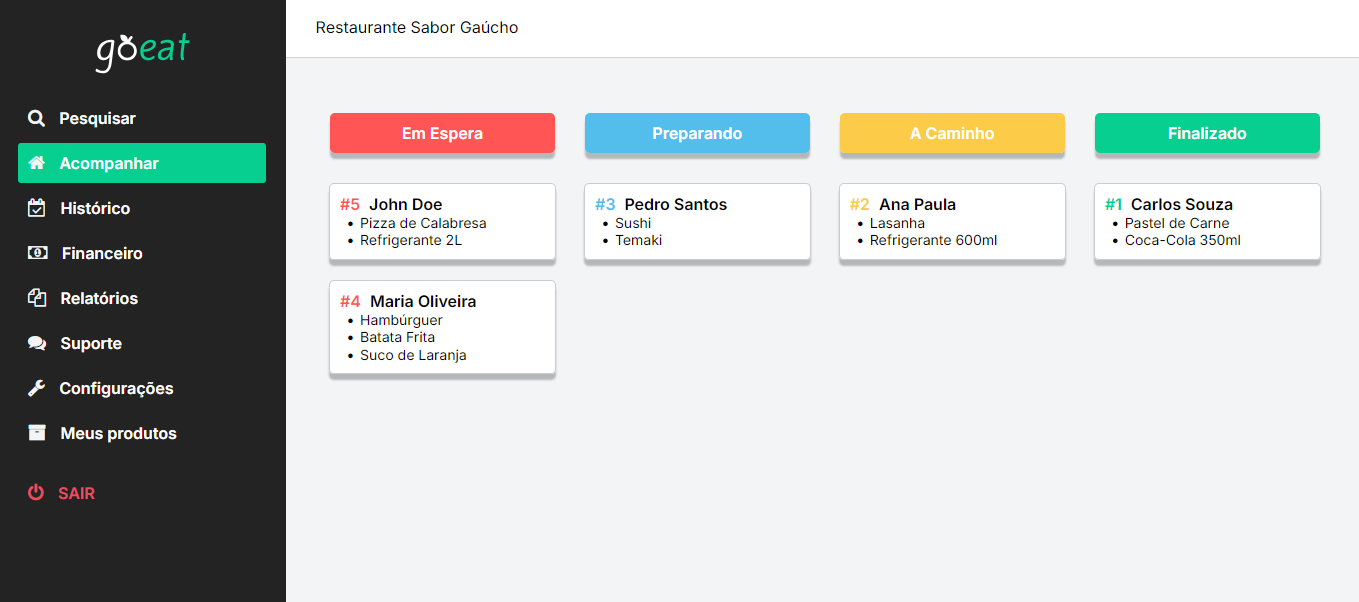Select the Preparando column header
Screen dimensions: 1359x602
pyautogui.click(x=697, y=133)
